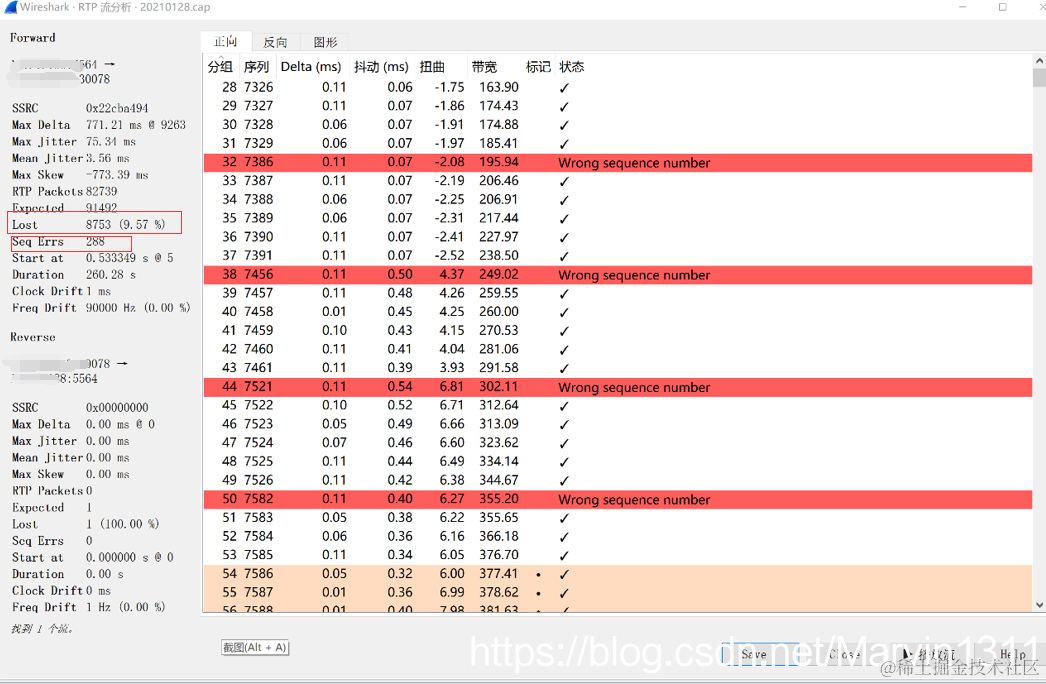Sort by the 序列 sequence column header

[256, 67]
